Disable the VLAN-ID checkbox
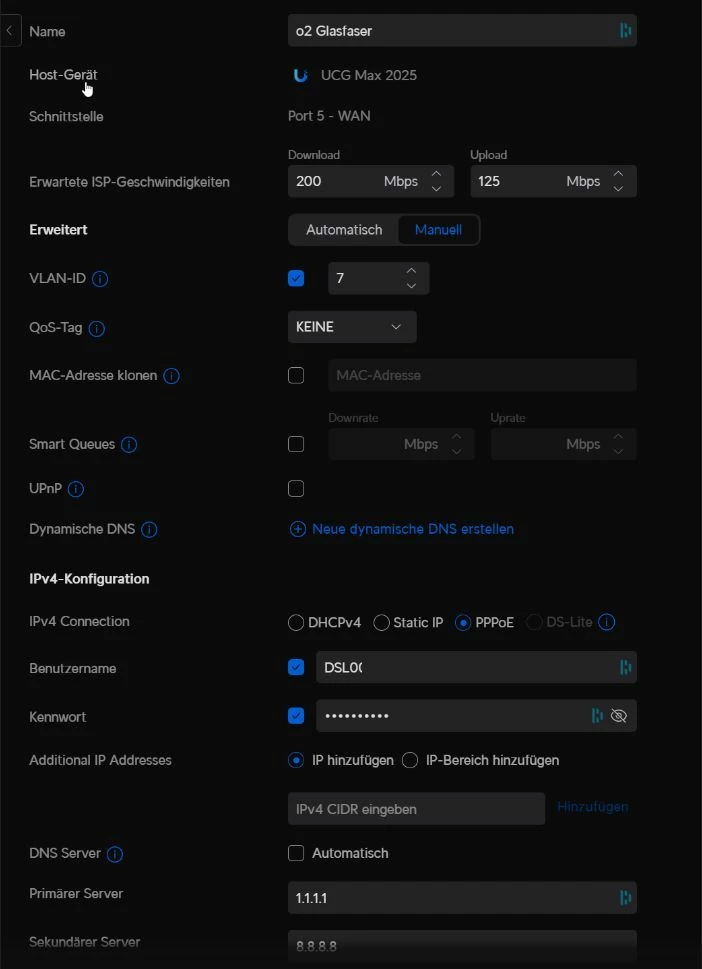 [296, 279]
